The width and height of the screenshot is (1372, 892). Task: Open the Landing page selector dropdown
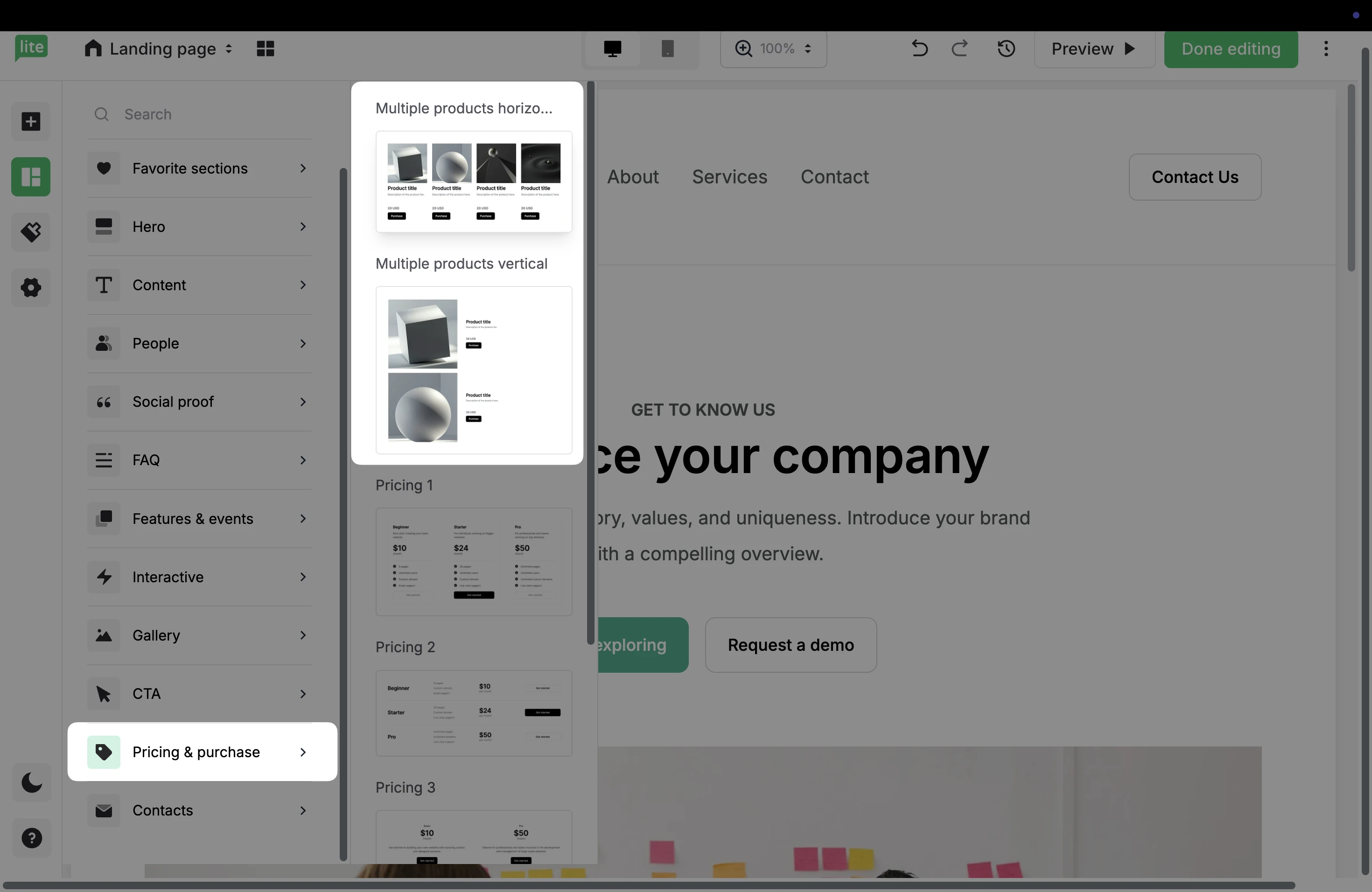click(x=158, y=49)
